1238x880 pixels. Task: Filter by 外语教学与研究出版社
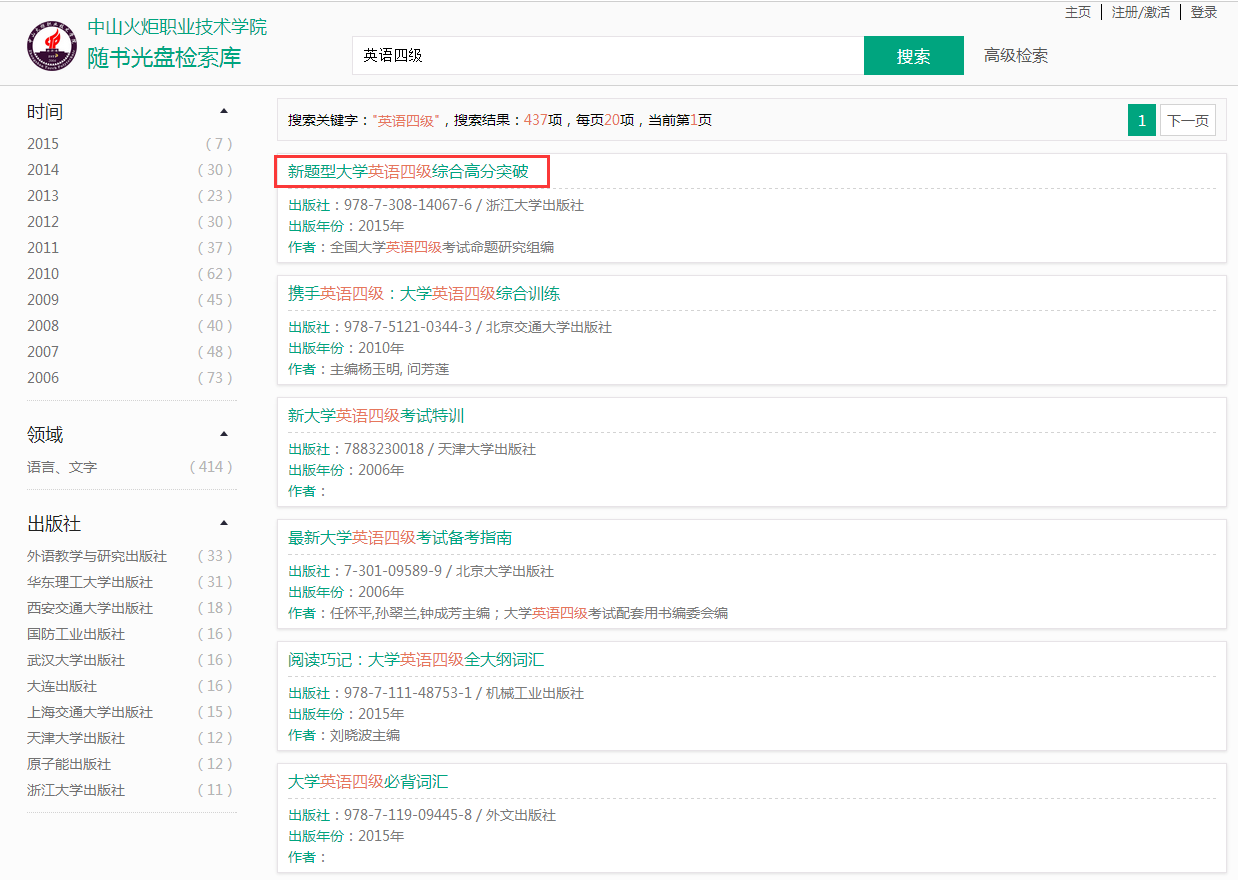pyautogui.click(x=97, y=556)
